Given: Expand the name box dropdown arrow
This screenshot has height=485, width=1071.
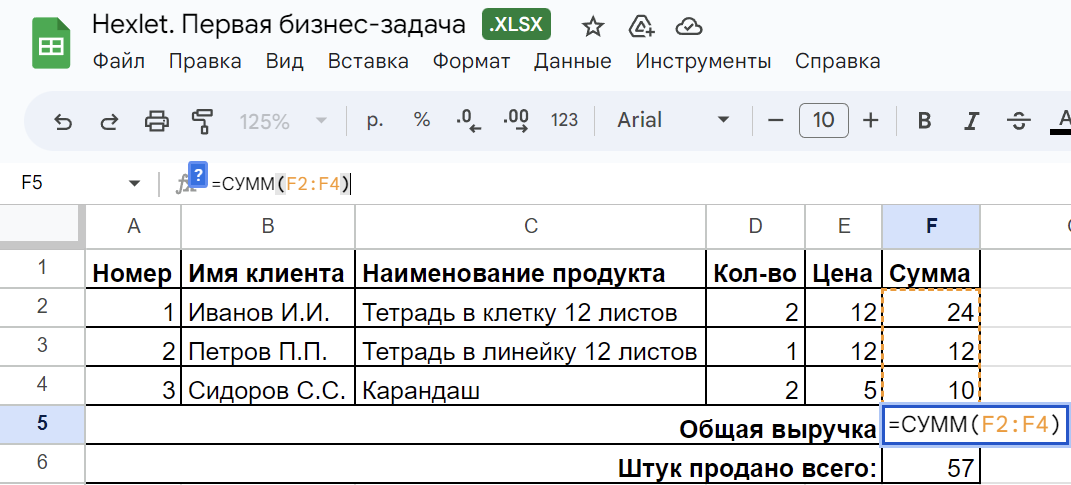Looking at the screenshot, I should coord(135,183).
